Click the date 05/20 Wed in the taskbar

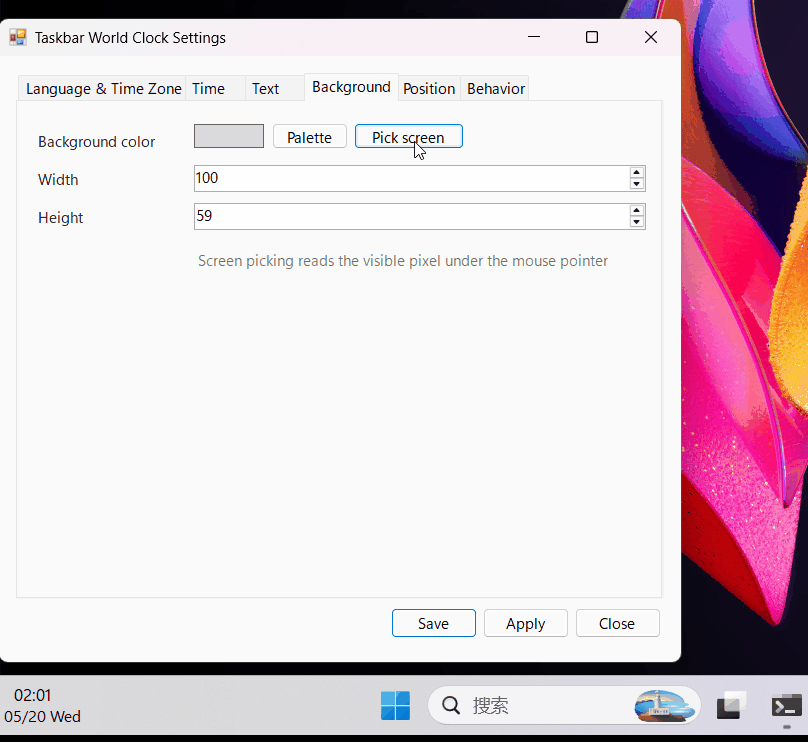tap(42, 717)
